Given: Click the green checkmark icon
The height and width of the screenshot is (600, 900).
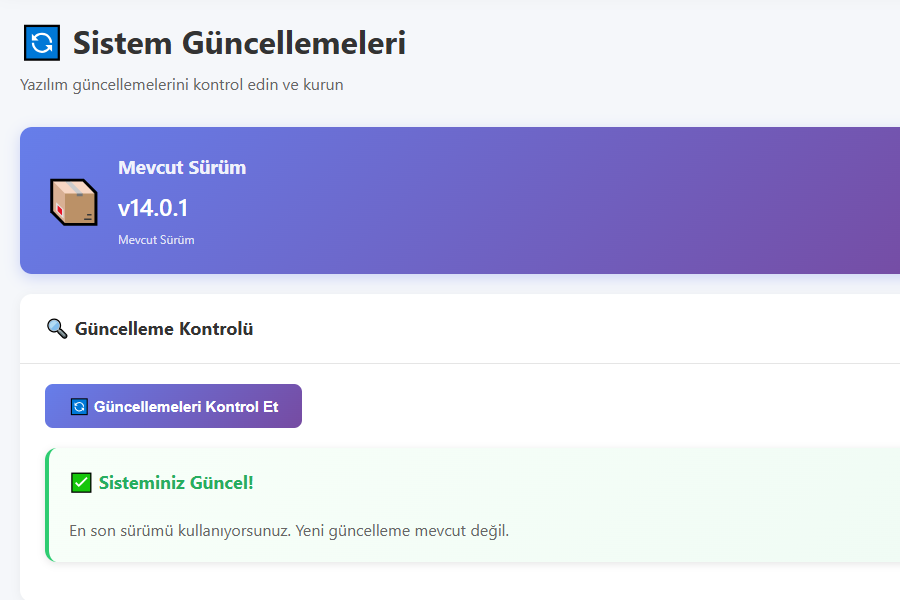Looking at the screenshot, I should (x=81, y=483).
